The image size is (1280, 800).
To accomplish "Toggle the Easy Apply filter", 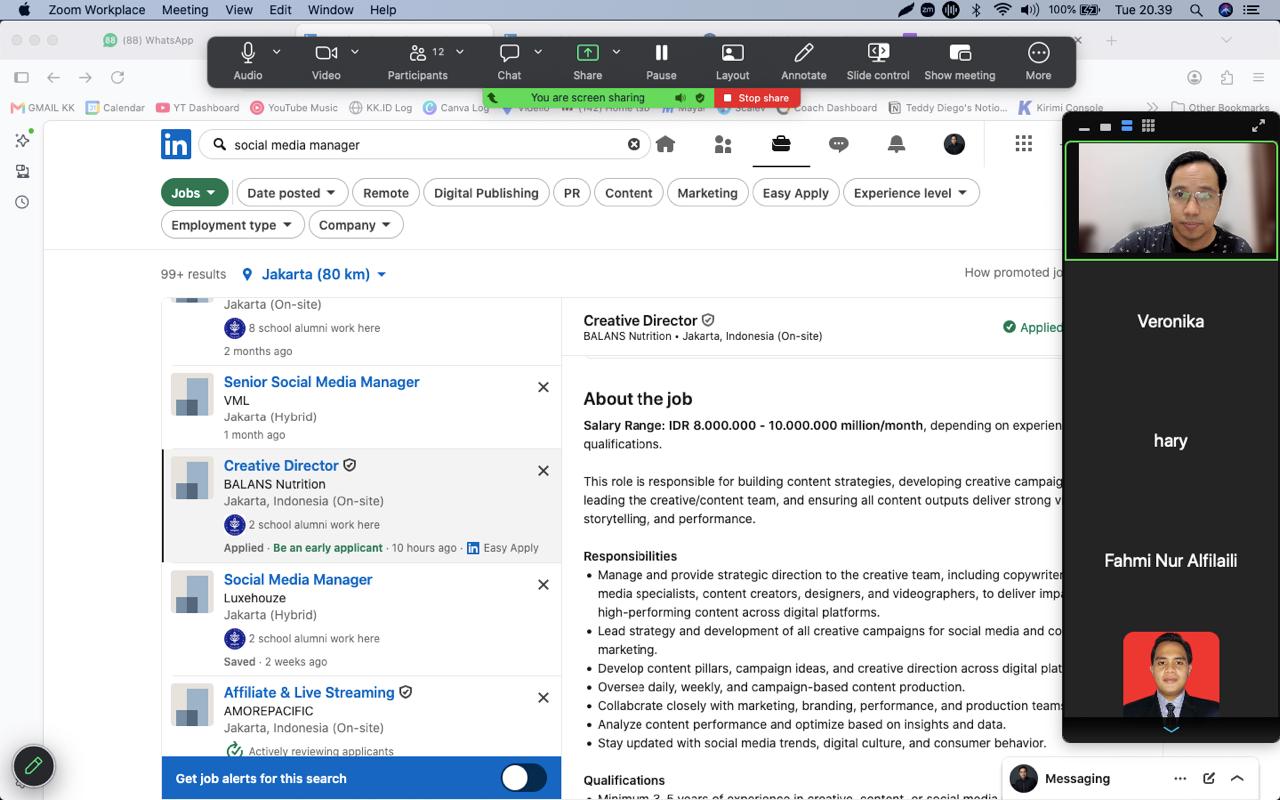I will click(x=796, y=193).
